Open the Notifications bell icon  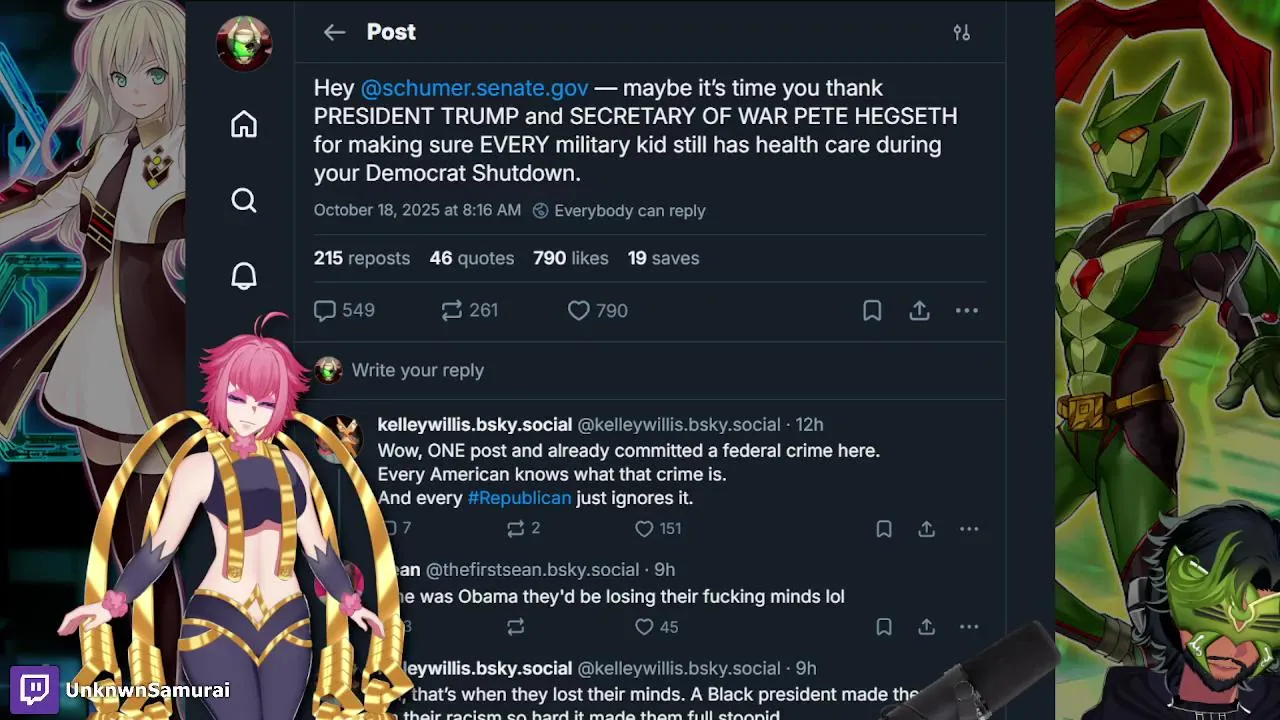(244, 276)
